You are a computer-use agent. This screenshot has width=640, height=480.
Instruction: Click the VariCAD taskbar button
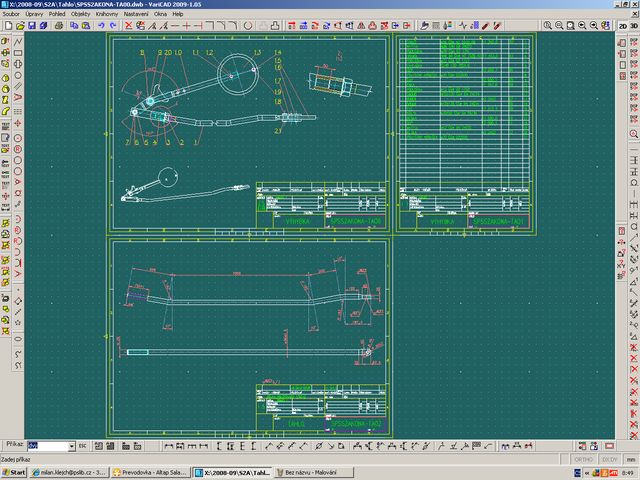click(x=232, y=473)
